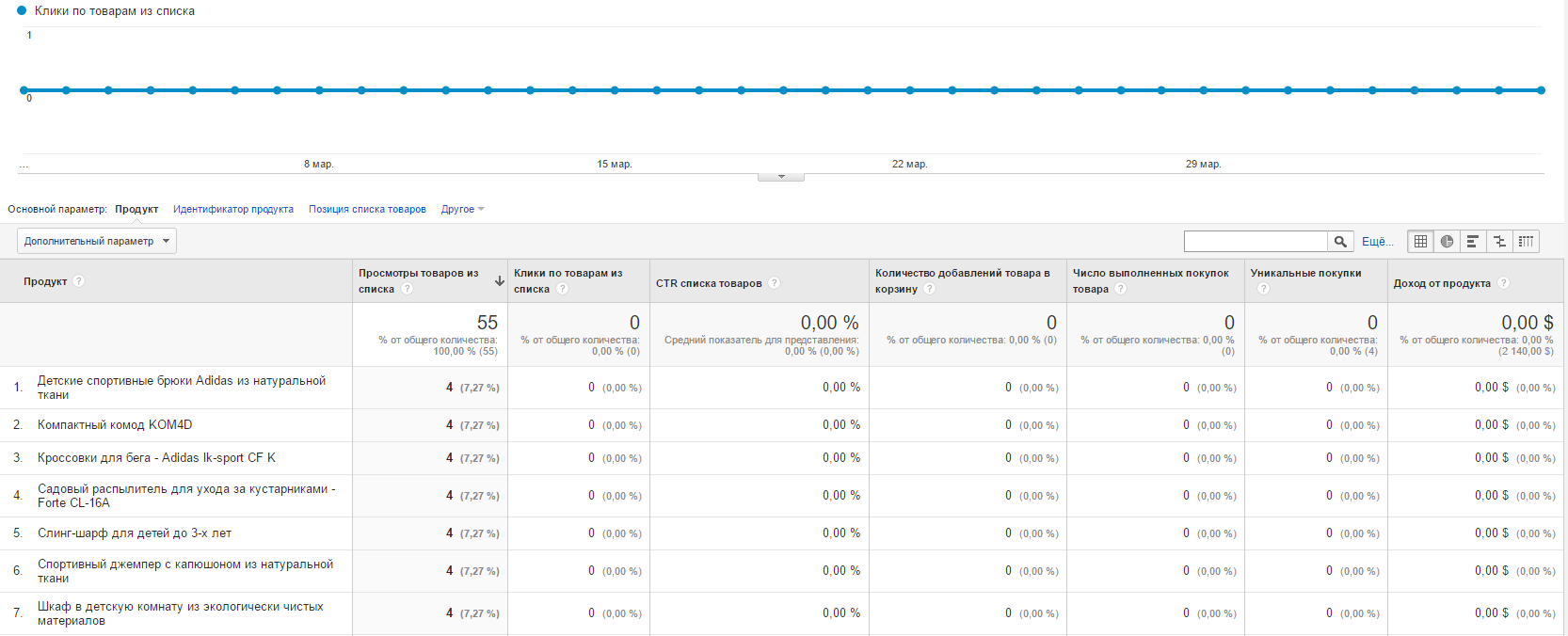Screen dimensions: 1568x636
Task: Select the comparison view icon
Action: [1499, 242]
